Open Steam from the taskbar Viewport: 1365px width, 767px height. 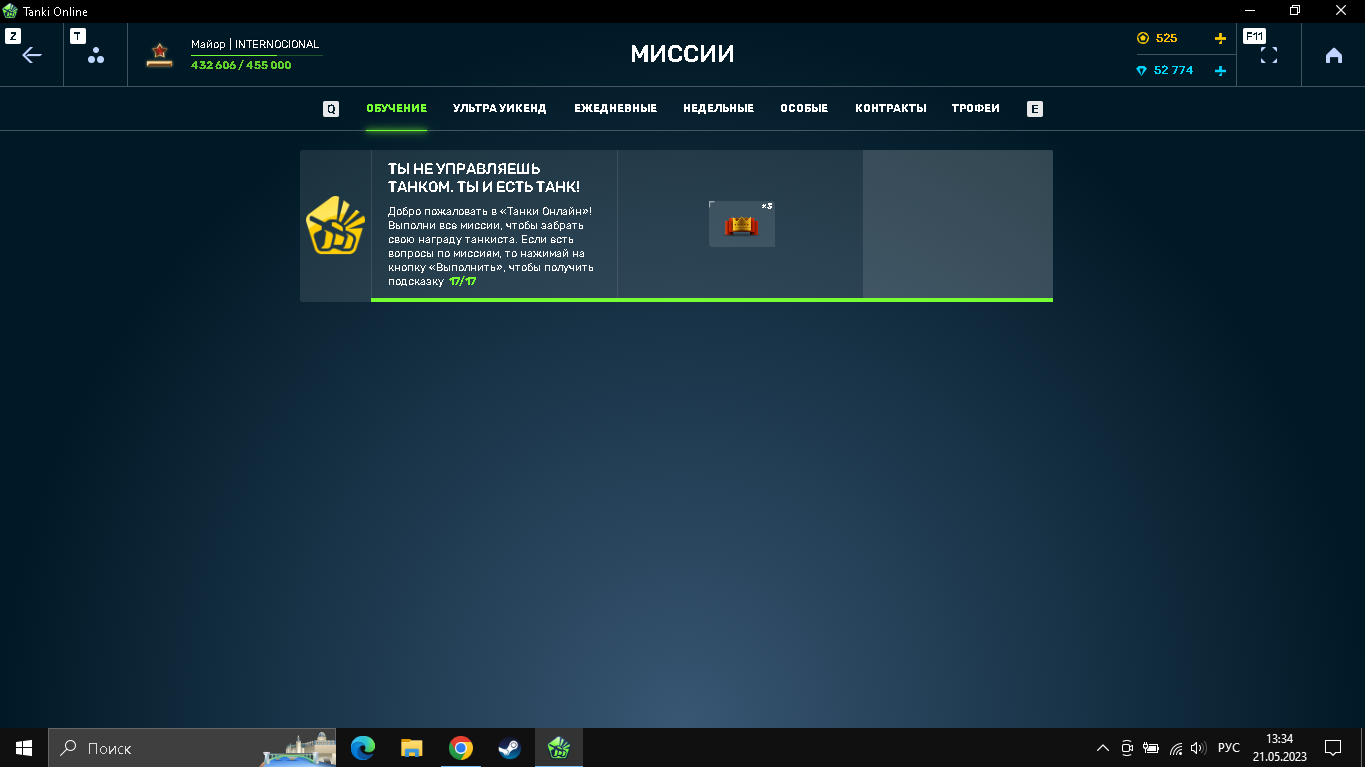tap(509, 748)
